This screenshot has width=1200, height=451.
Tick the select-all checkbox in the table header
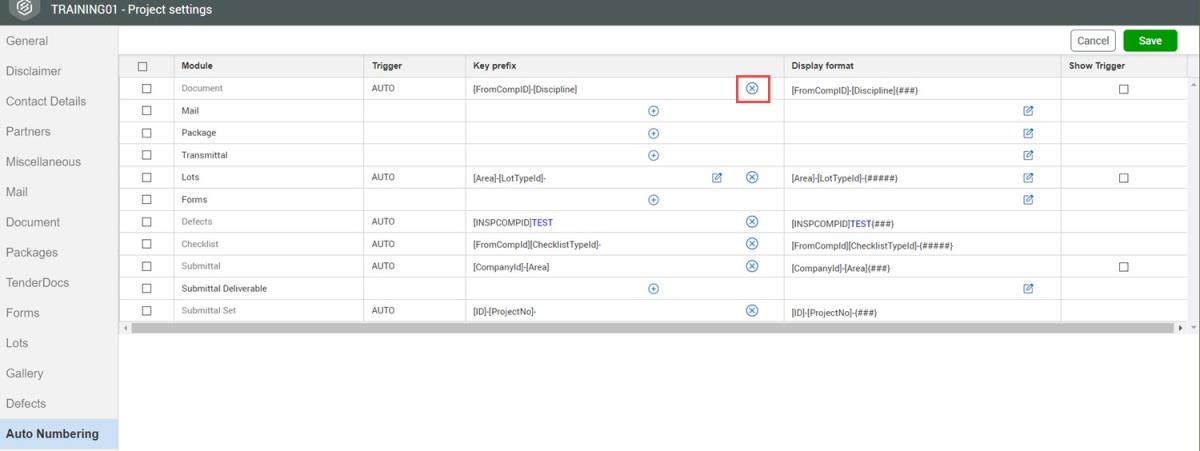click(143, 67)
